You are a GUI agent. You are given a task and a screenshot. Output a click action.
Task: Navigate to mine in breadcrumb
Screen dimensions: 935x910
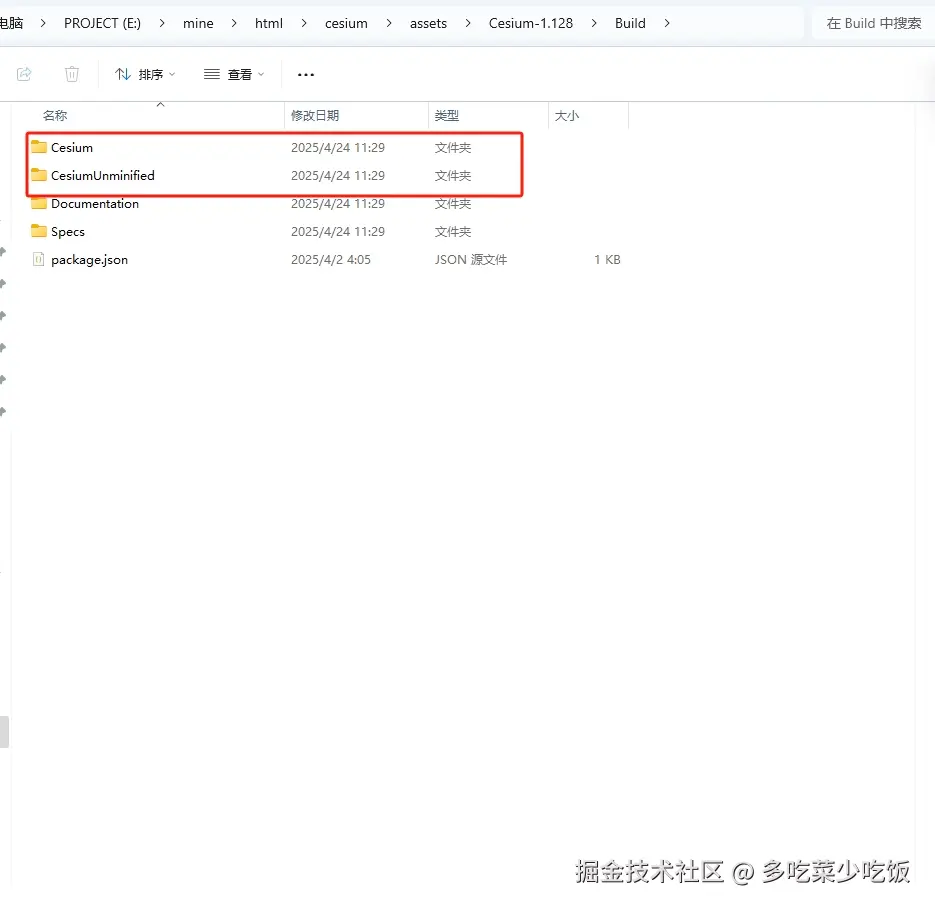coord(198,23)
